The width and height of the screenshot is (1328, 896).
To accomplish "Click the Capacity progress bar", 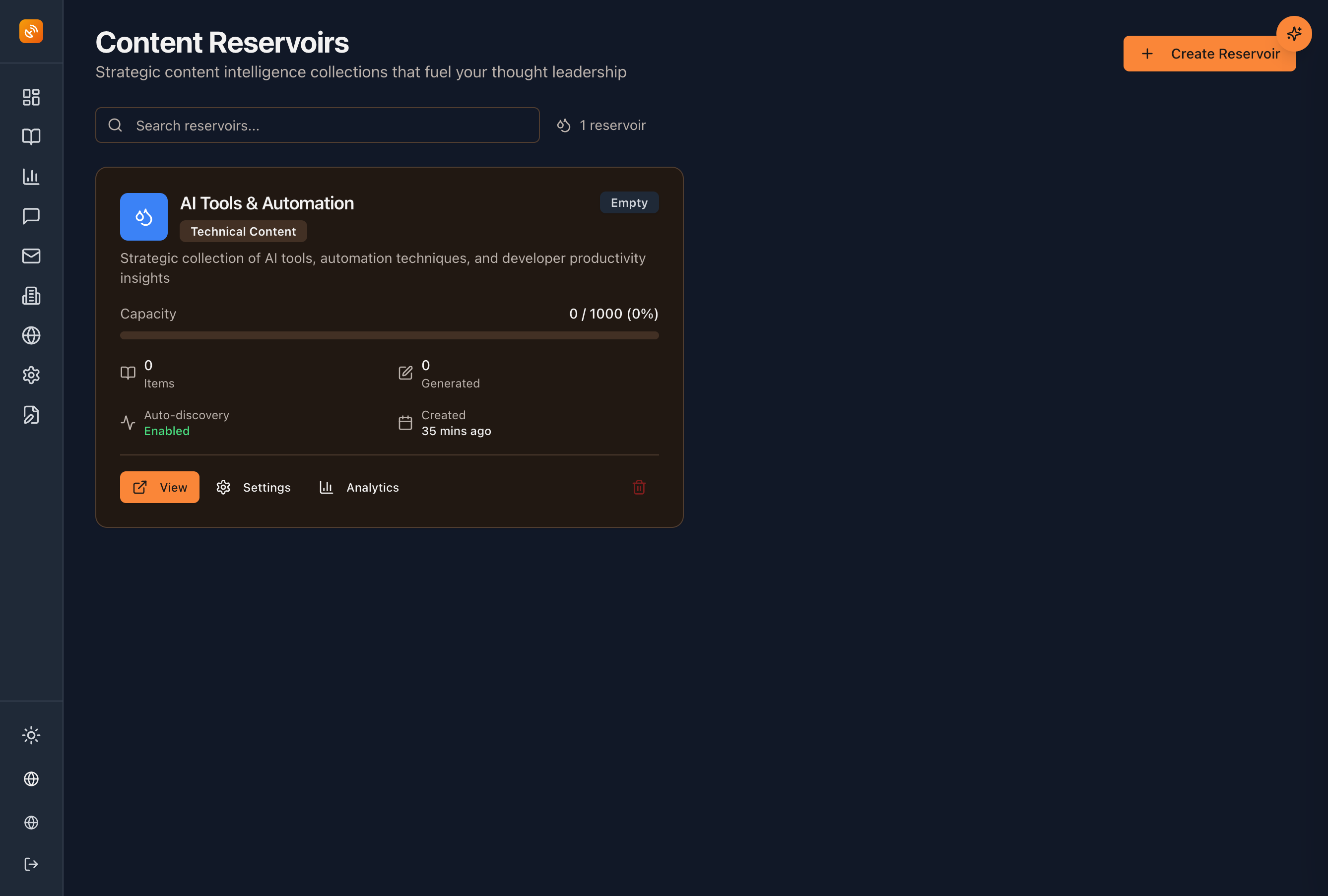I will [x=389, y=335].
